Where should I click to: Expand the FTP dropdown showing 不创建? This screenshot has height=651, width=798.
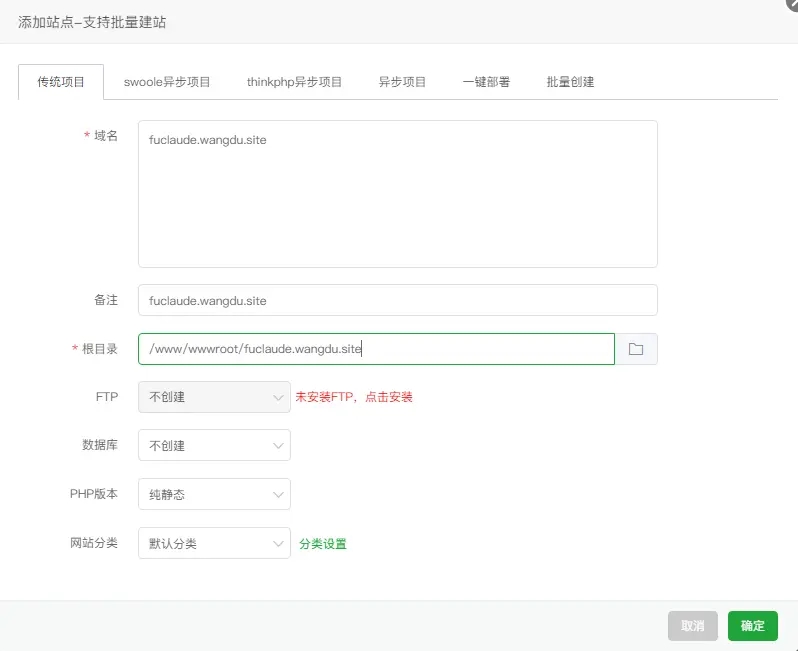click(214, 397)
